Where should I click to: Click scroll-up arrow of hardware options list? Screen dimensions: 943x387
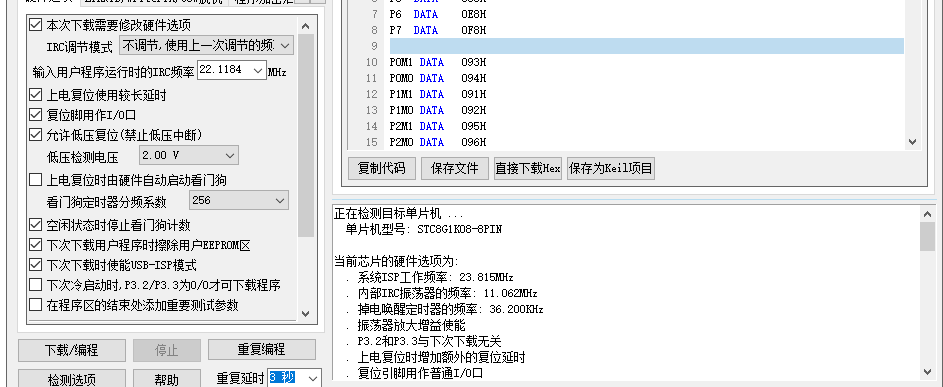[306, 26]
